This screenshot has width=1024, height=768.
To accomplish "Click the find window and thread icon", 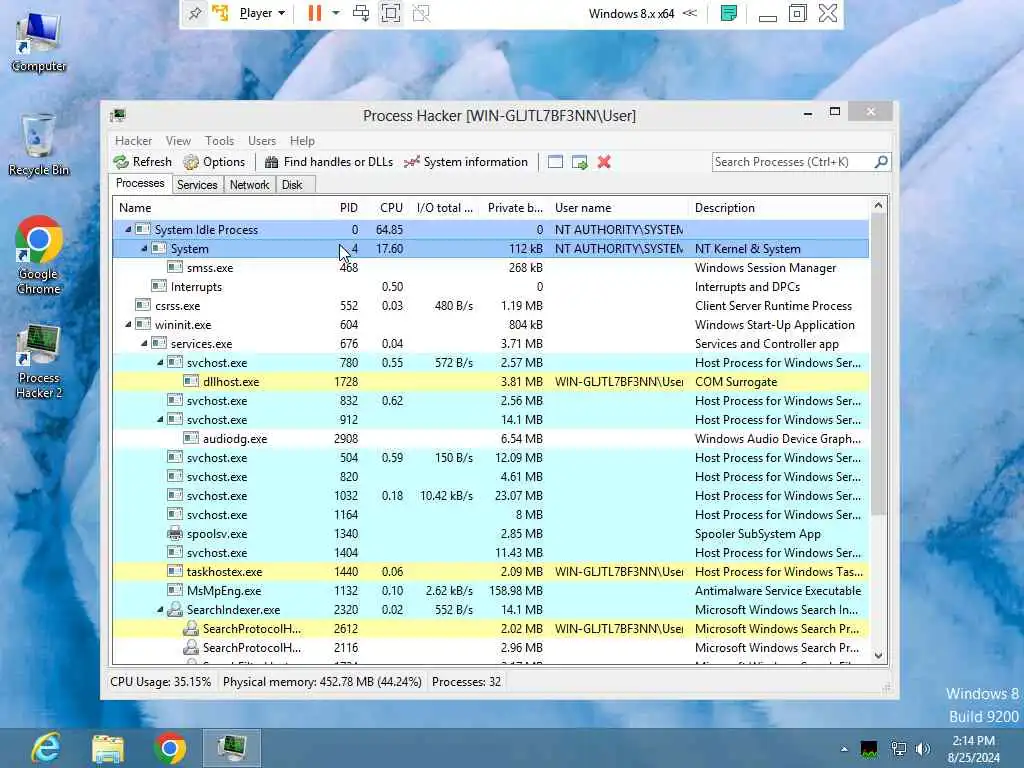I will coord(579,162).
